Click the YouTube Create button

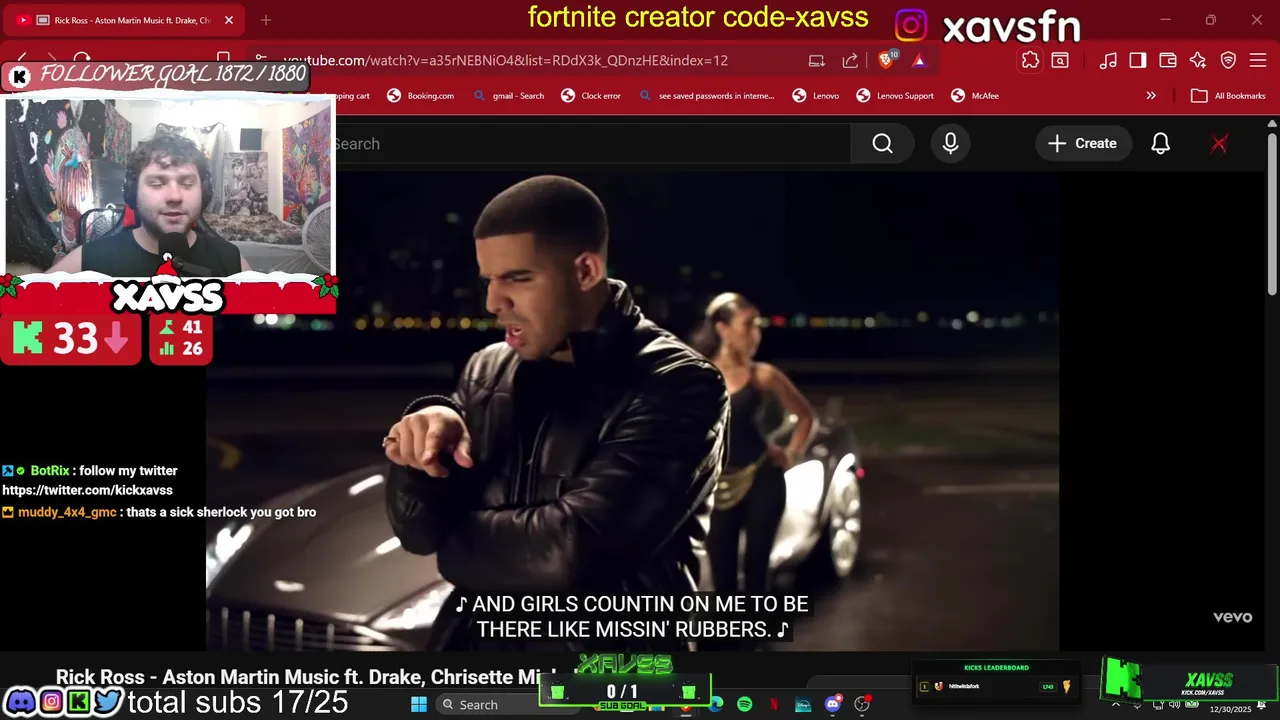pyautogui.click(x=1082, y=144)
